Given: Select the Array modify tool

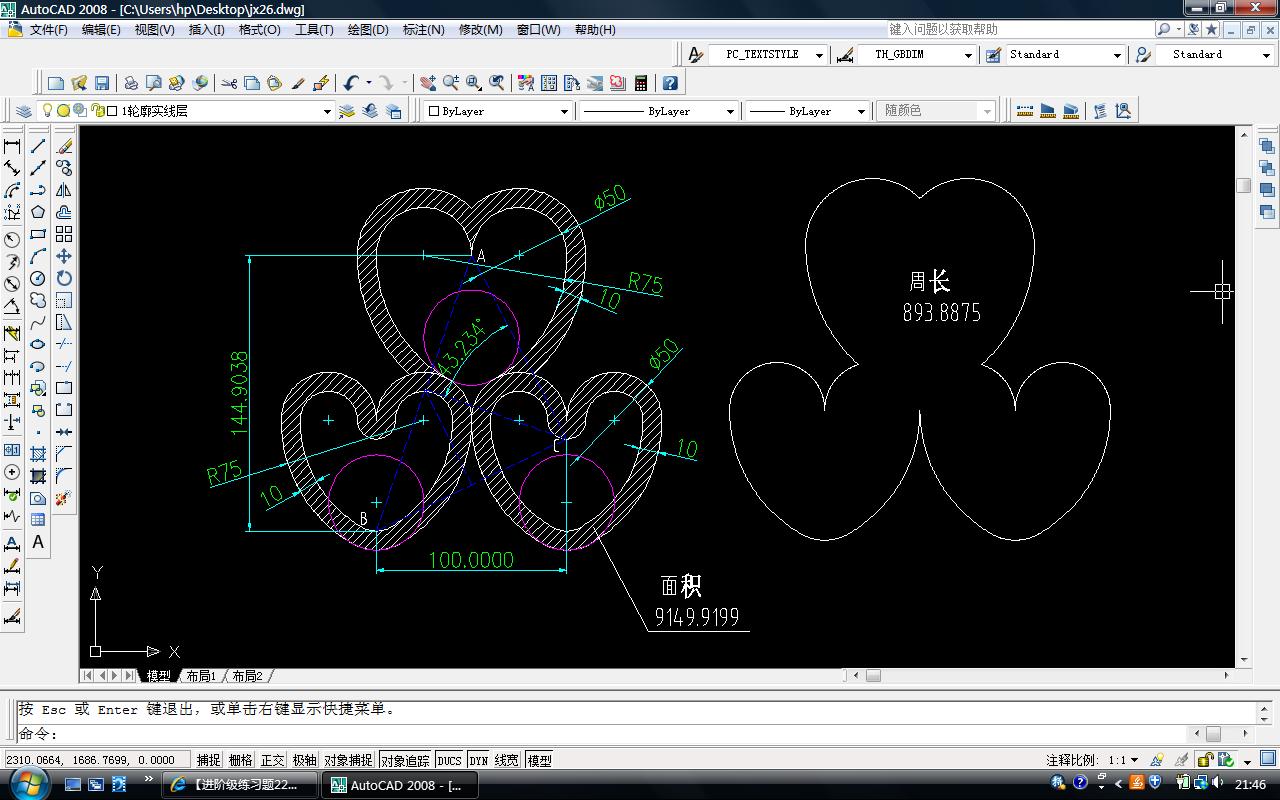Looking at the screenshot, I should pos(64,234).
